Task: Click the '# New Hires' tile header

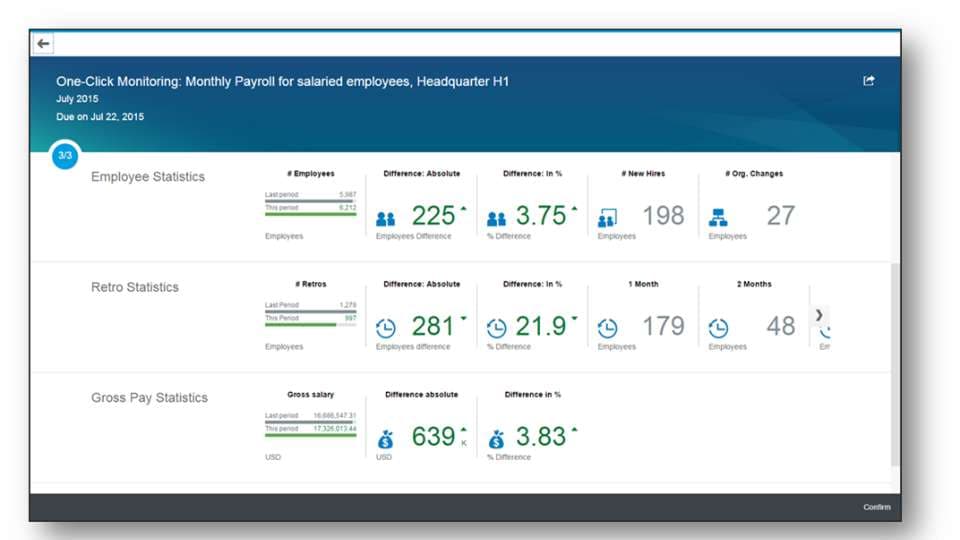Action: point(643,174)
